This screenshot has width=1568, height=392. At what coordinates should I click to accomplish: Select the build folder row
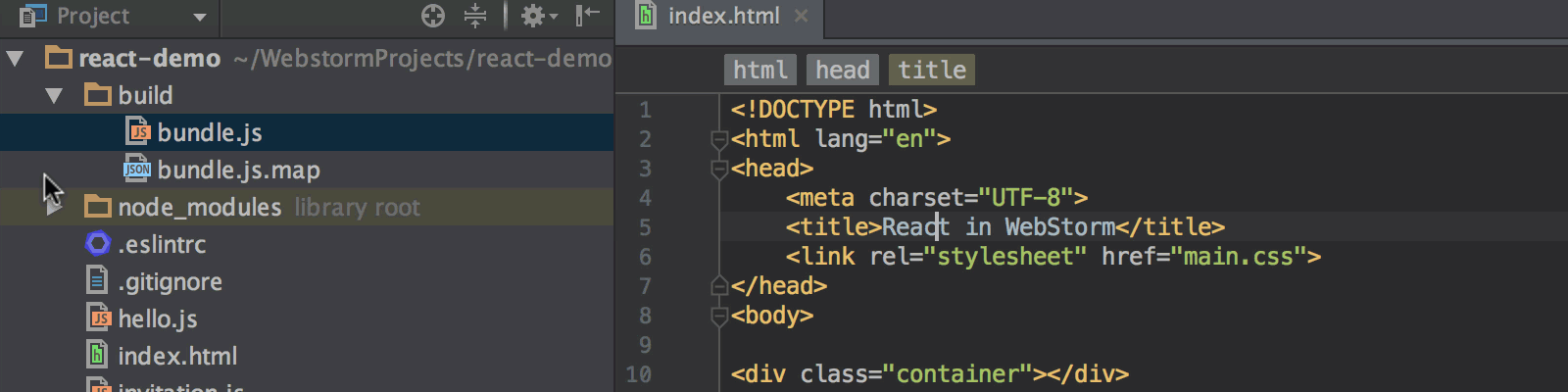[307, 96]
